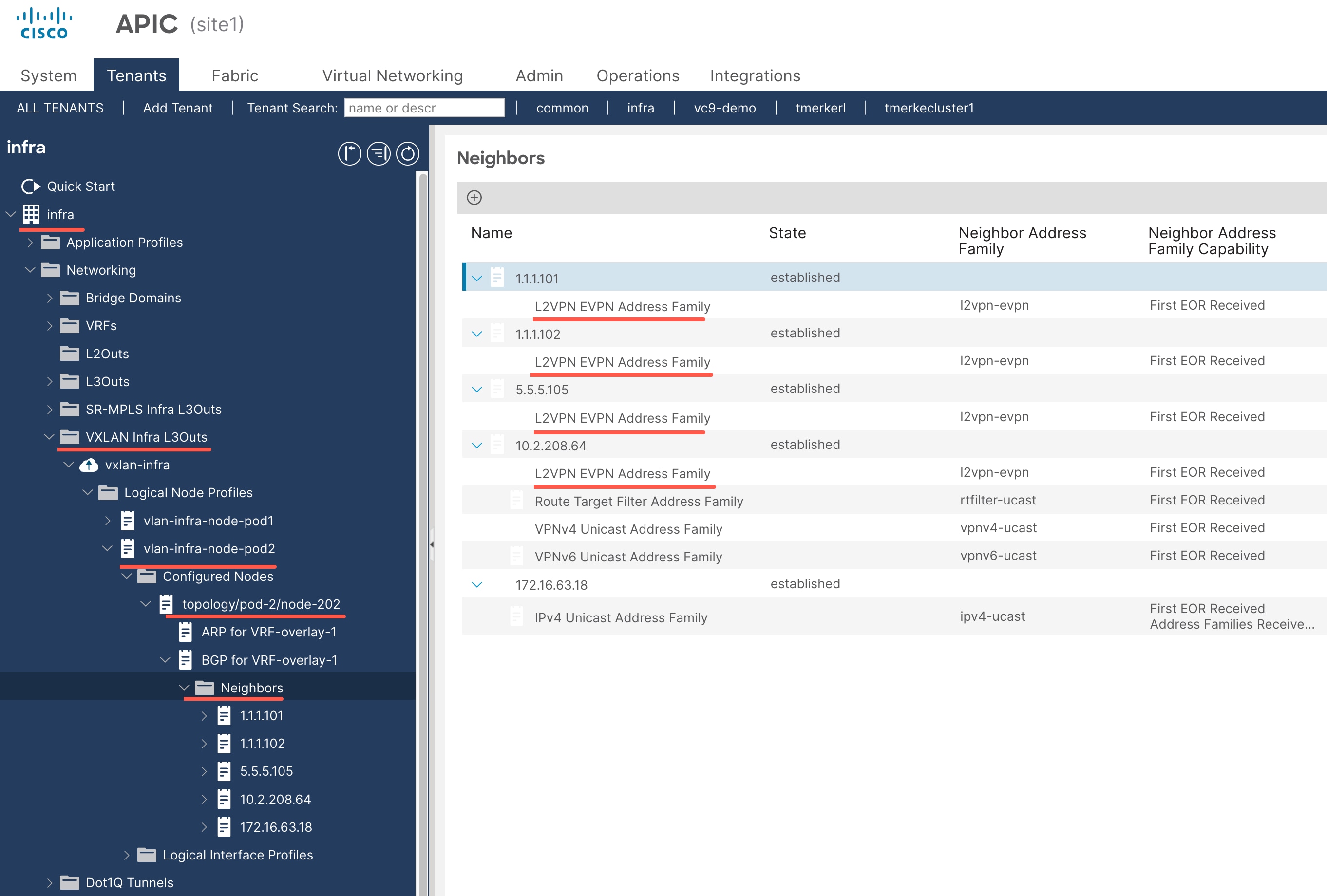The height and width of the screenshot is (896, 1327).
Task: Click the infra tenant grid icon
Action: point(31,215)
